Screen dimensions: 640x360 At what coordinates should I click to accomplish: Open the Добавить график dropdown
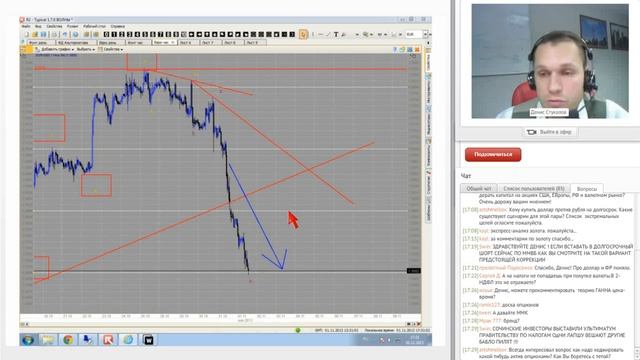coord(57,49)
